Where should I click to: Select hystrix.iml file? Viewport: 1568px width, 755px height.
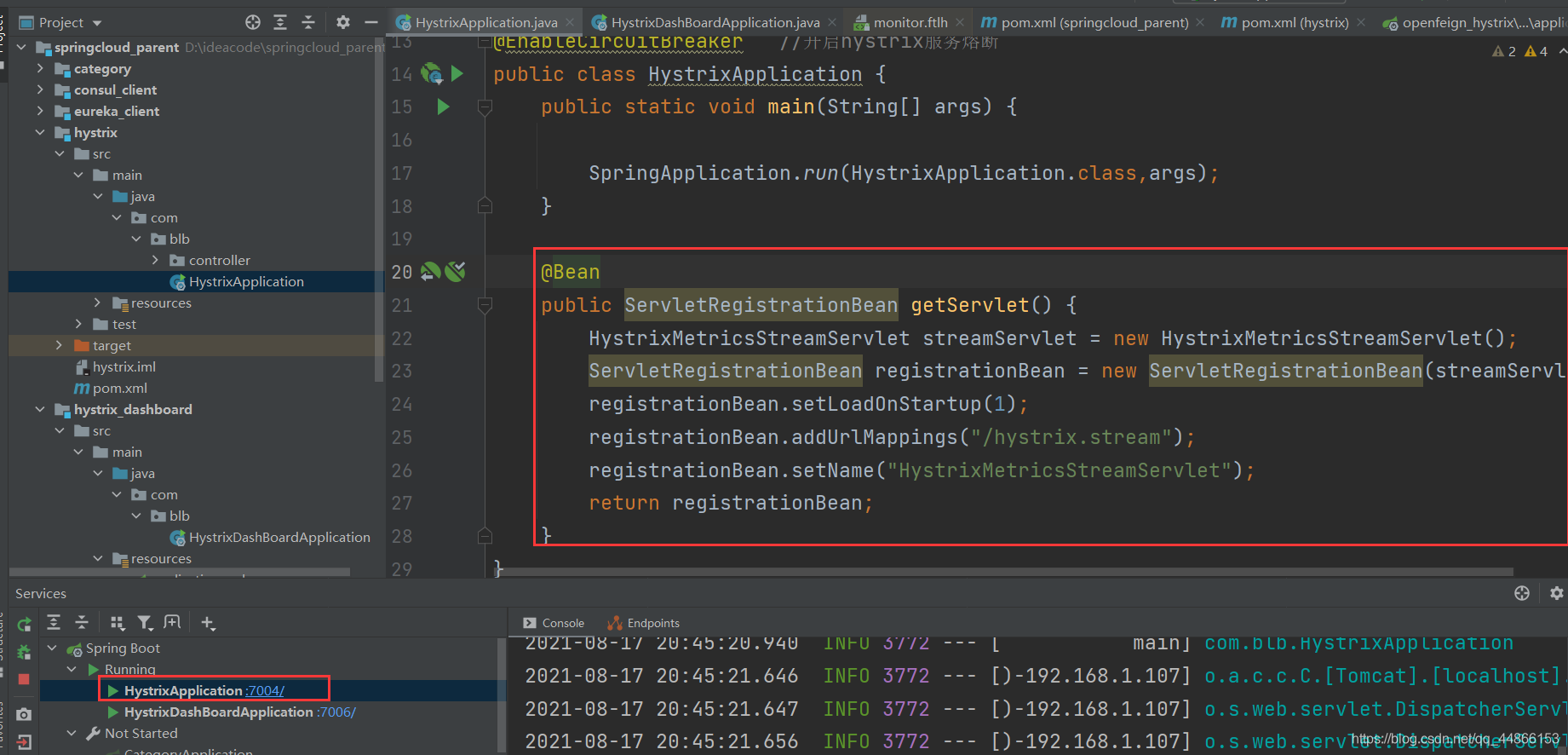(124, 366)
